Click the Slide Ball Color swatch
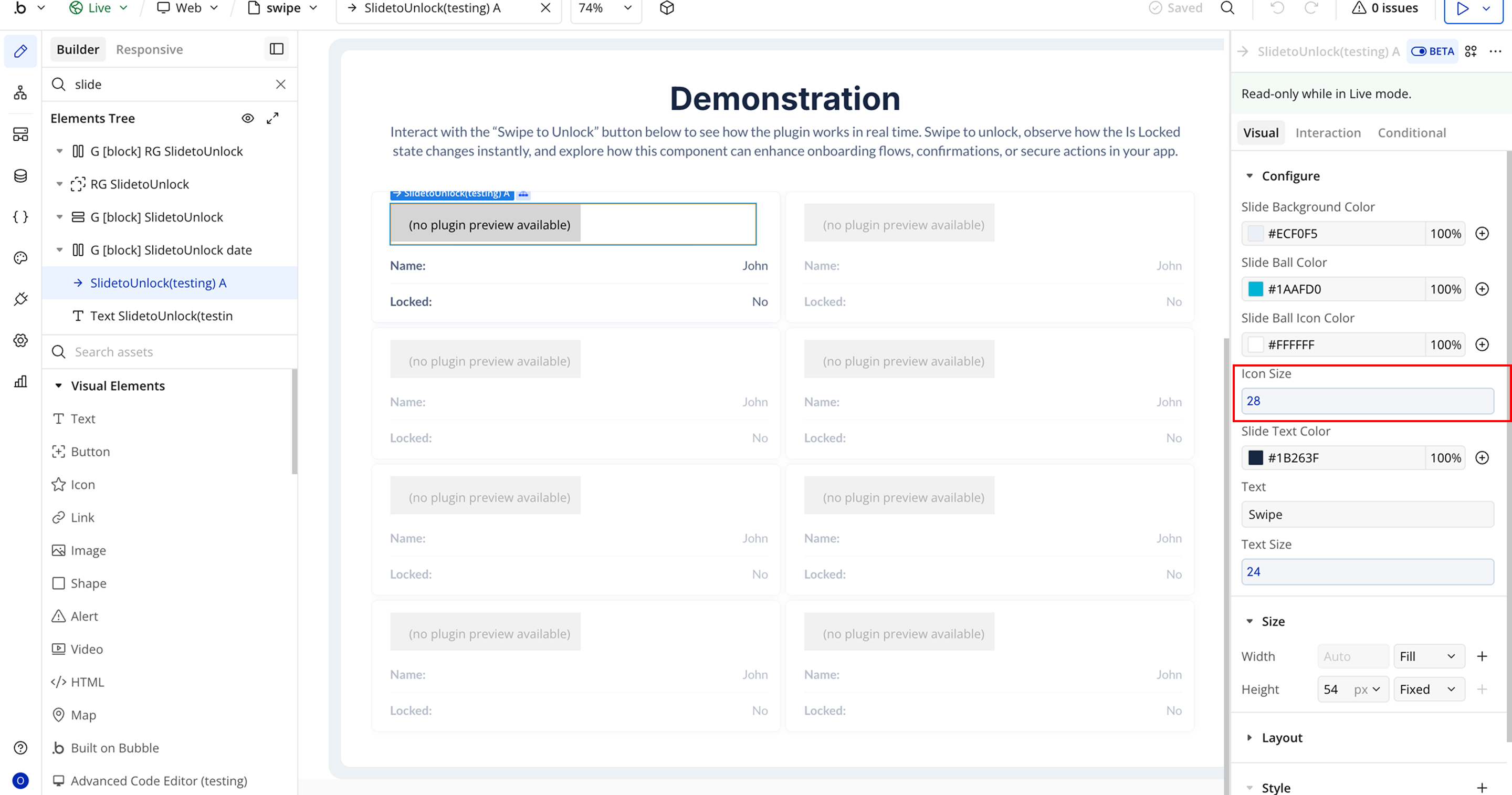Viewport: 1512px width, 795px height. 1255,289
